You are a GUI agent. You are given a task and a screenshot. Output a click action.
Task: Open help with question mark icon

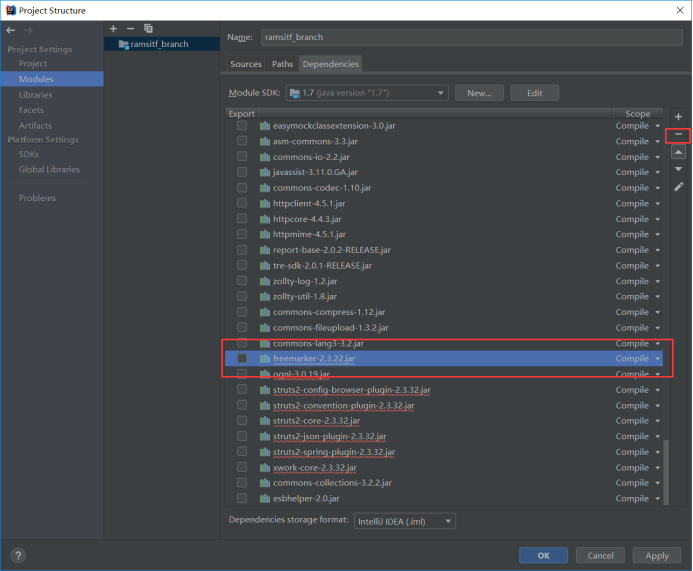click(x=18, y=556)
